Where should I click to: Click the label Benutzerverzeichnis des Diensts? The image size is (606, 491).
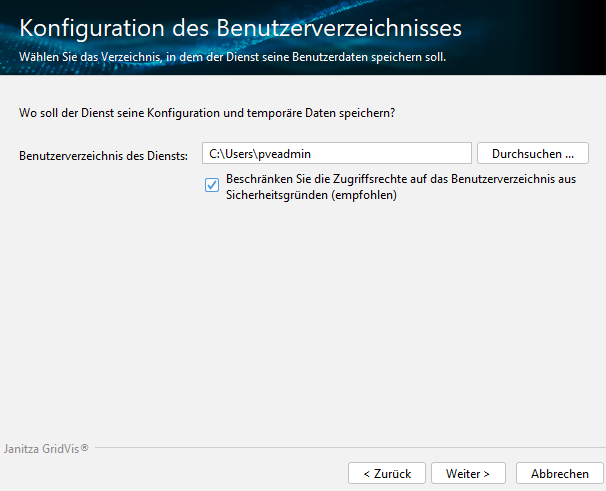104,154
